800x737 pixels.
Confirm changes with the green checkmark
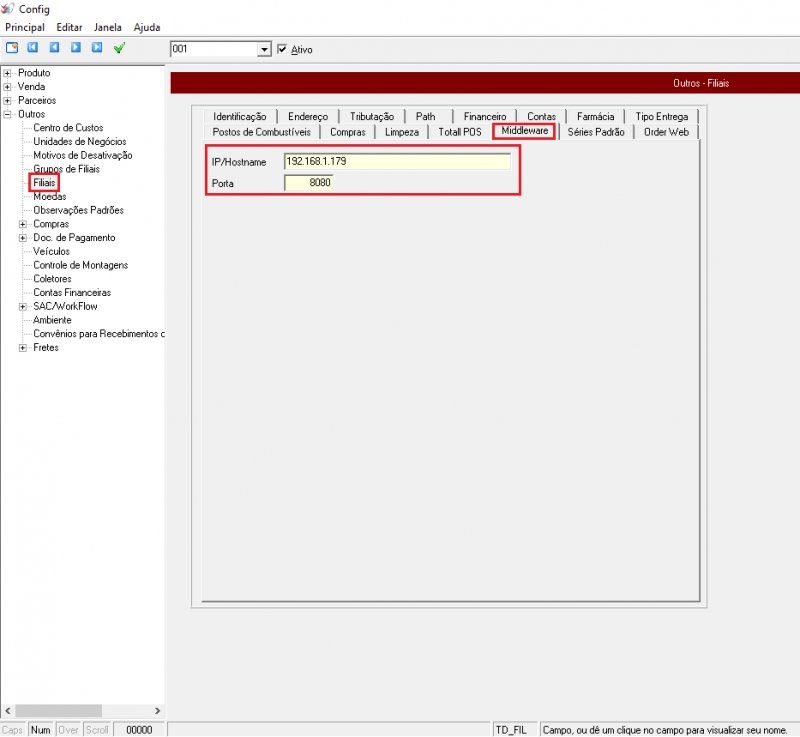pos(119,47)
